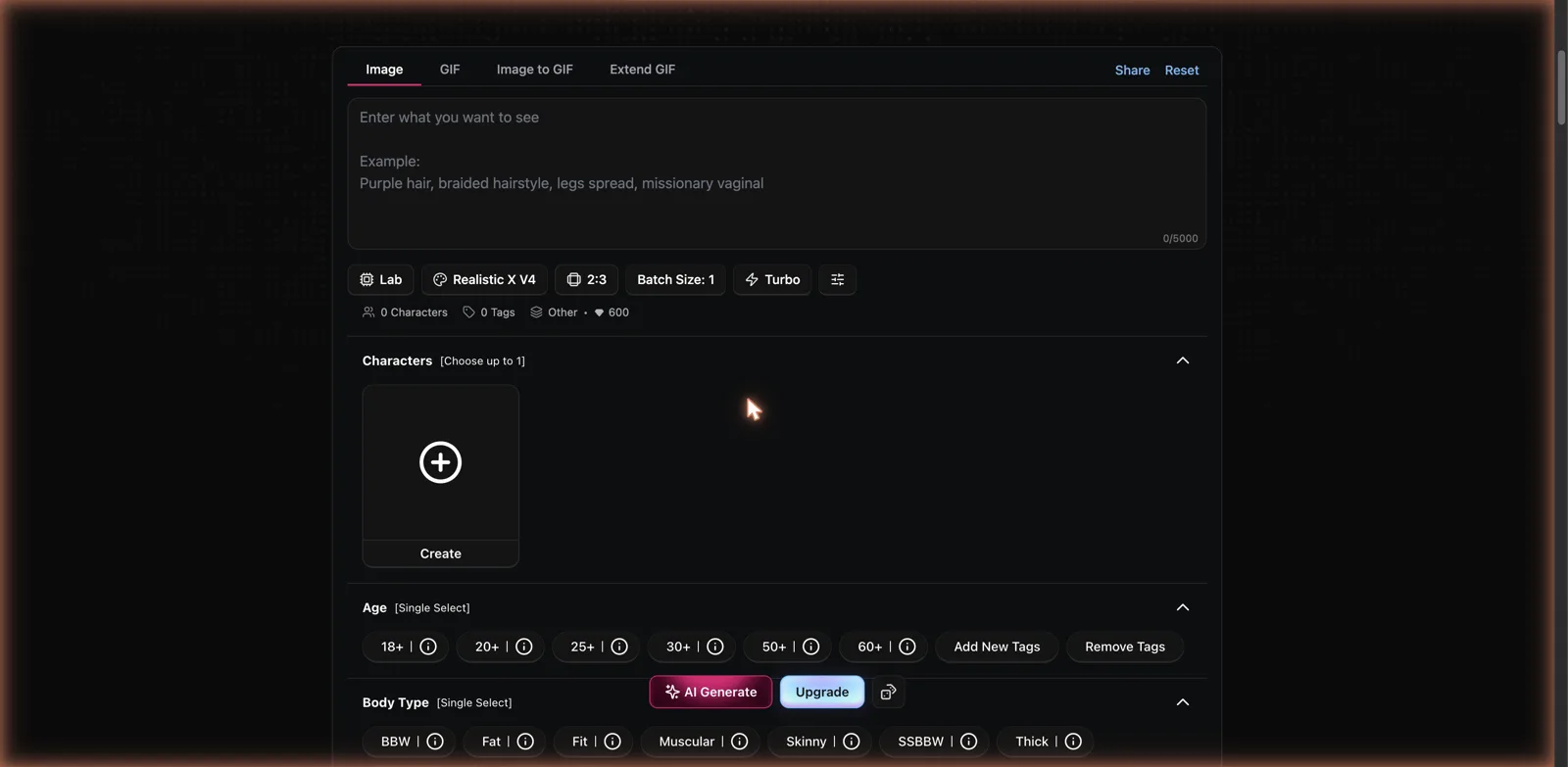Click the Other category label
1568x767 pixels.
pyautogui.click(x=554, y=312)
